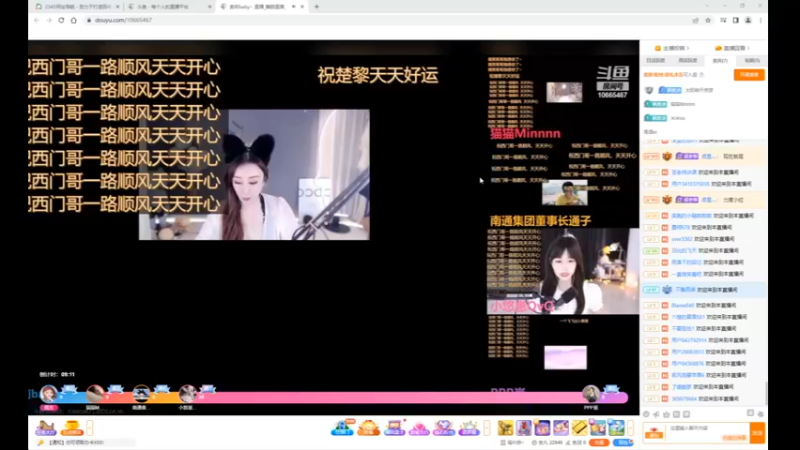Click the orange 开通贵族 button
800x450 pixels.
coord(749,74)
